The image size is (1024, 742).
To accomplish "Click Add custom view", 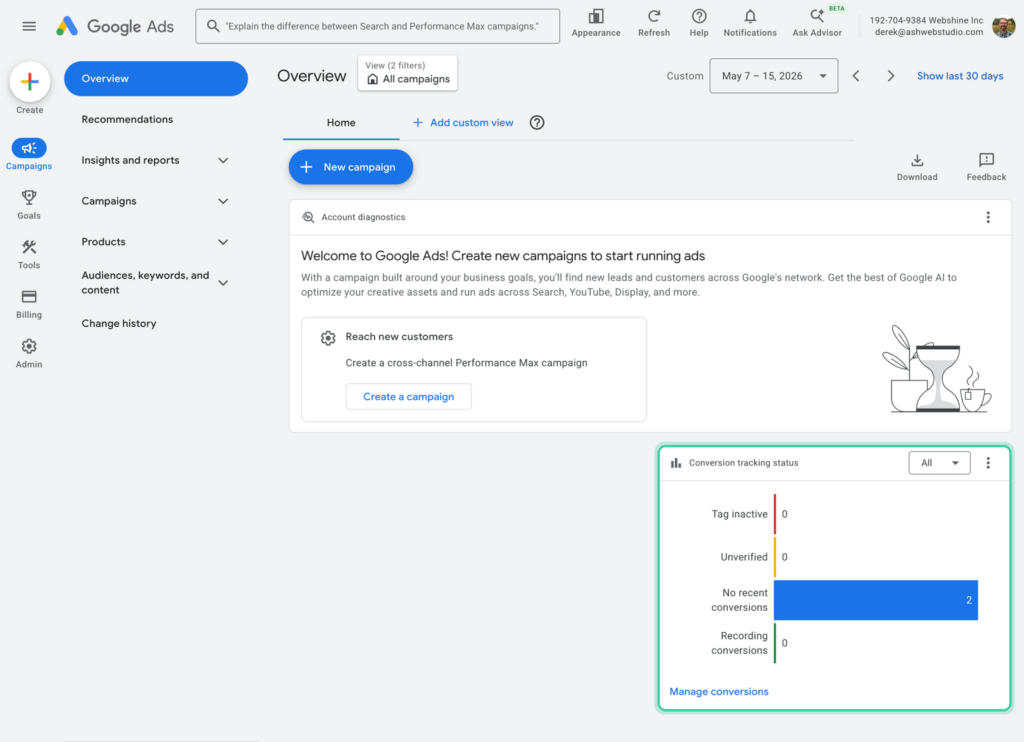I will tap(463, 123).
